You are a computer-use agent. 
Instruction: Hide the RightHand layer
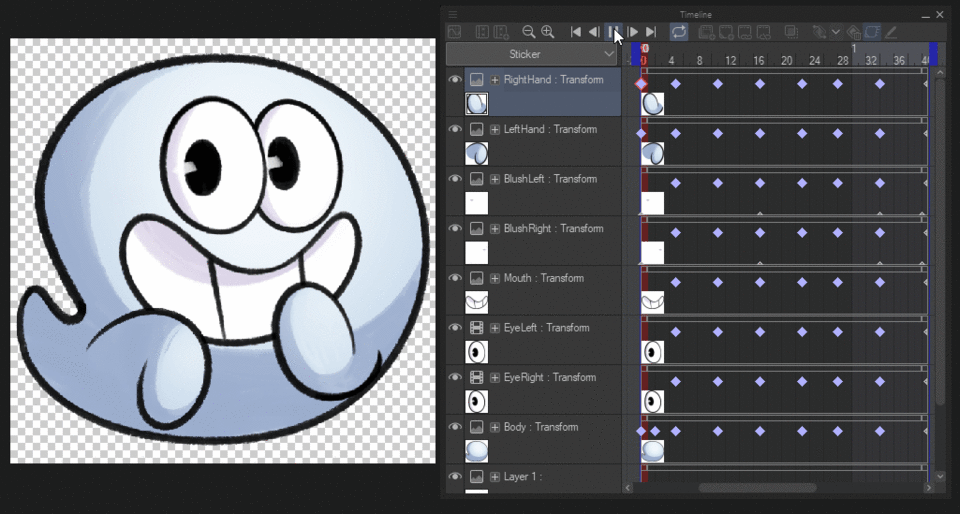click(455, 80)
